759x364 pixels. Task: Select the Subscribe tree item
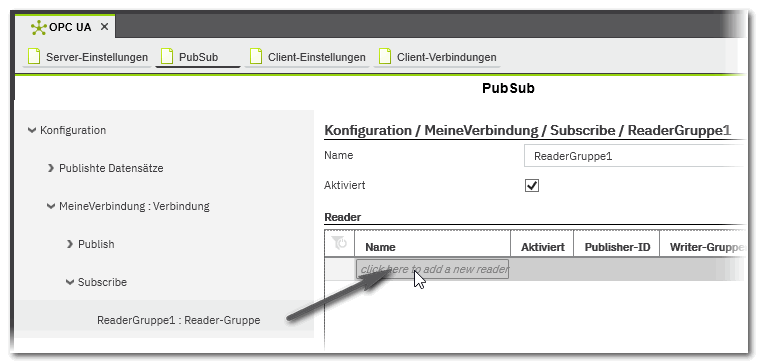103,282
